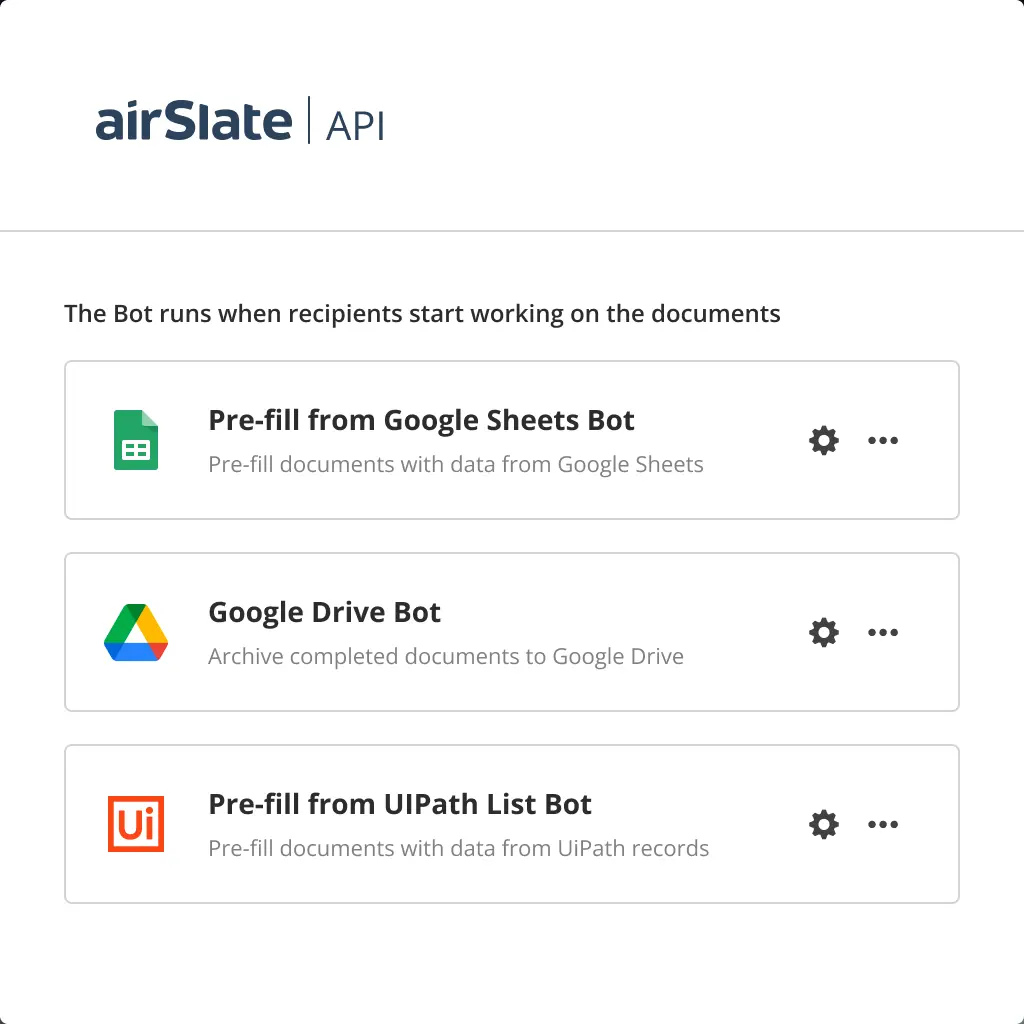
Task: Click the Google Drive Bot title
Action: pyautogui.click(x=324, y=612)
